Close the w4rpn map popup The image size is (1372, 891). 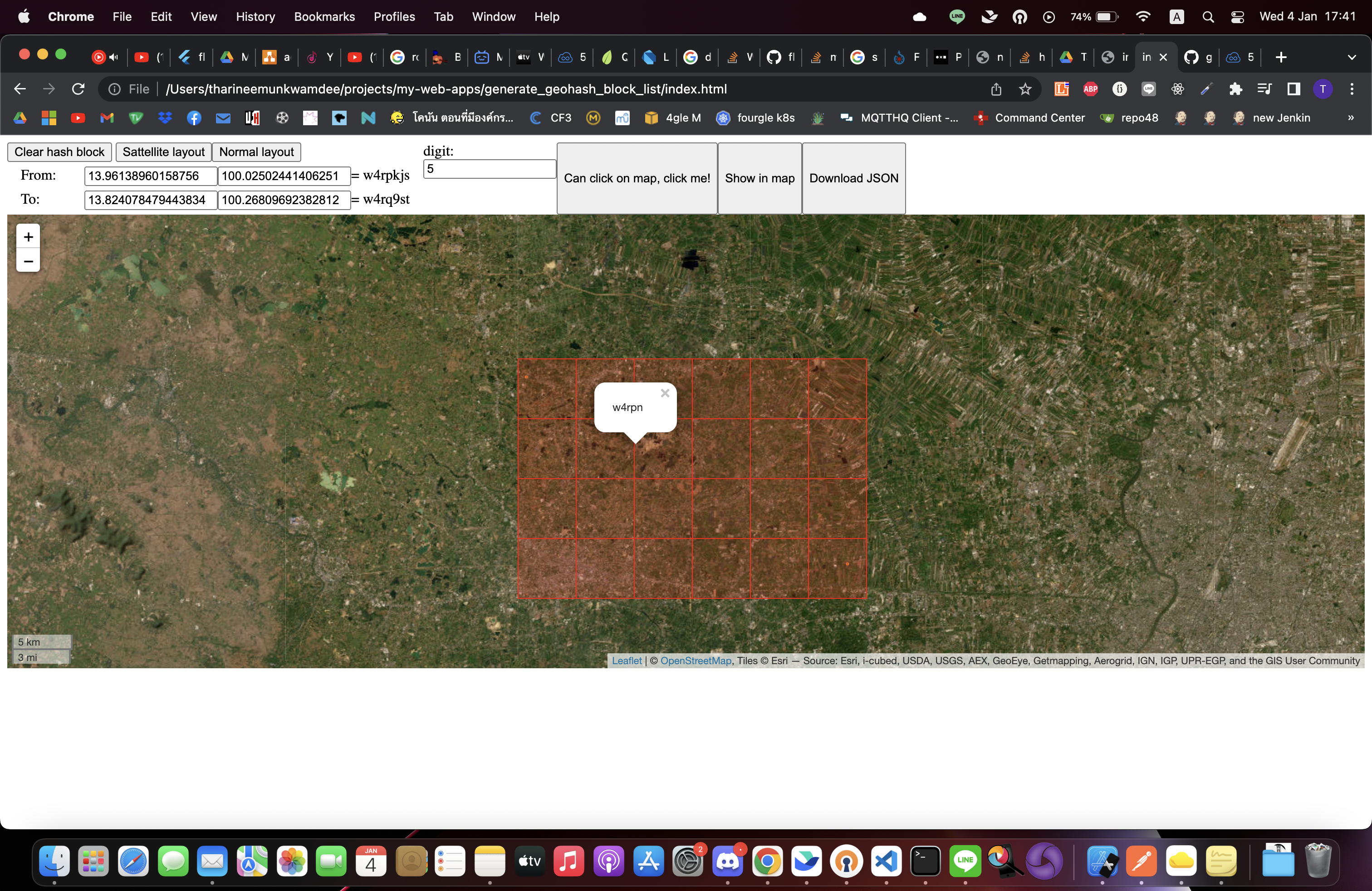(665, 394)
